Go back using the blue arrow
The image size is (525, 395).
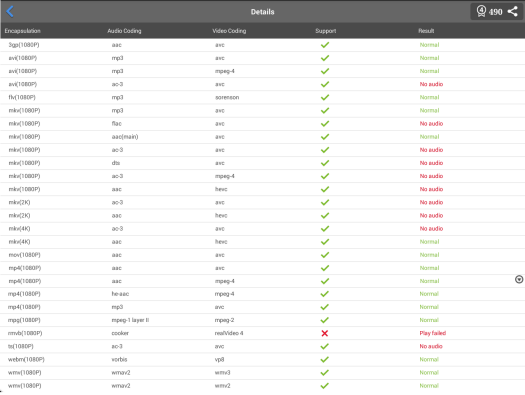coord(10,11)
